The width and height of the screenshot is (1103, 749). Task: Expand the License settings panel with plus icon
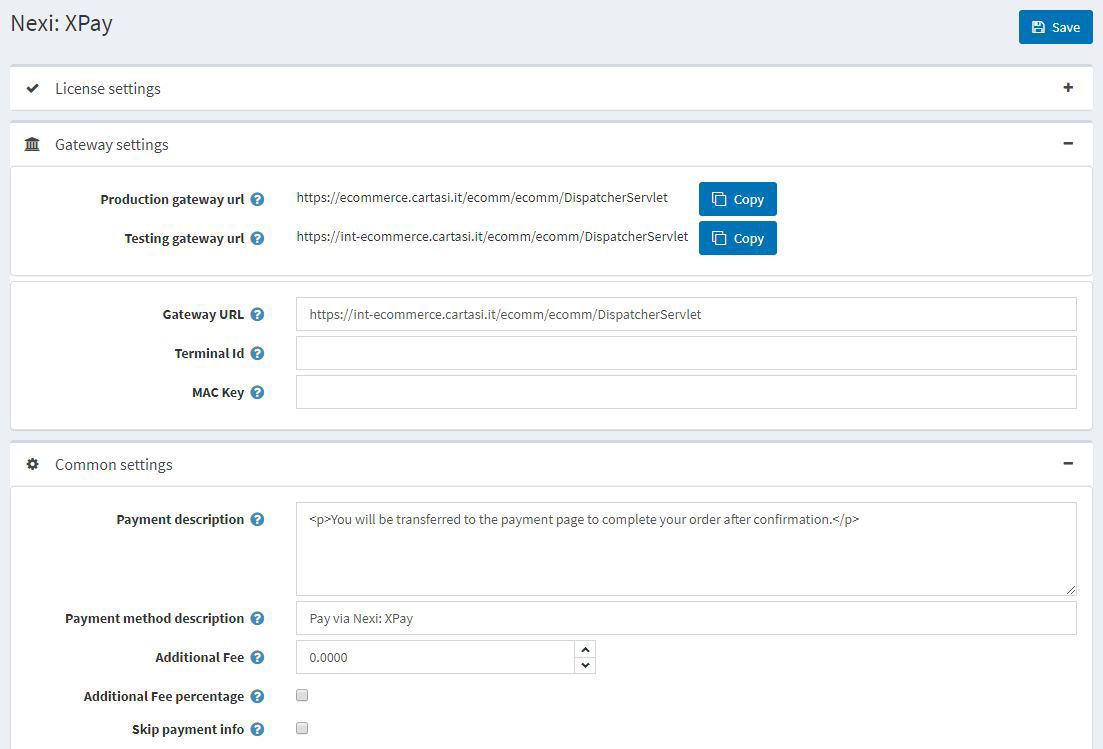(1068, 87)
